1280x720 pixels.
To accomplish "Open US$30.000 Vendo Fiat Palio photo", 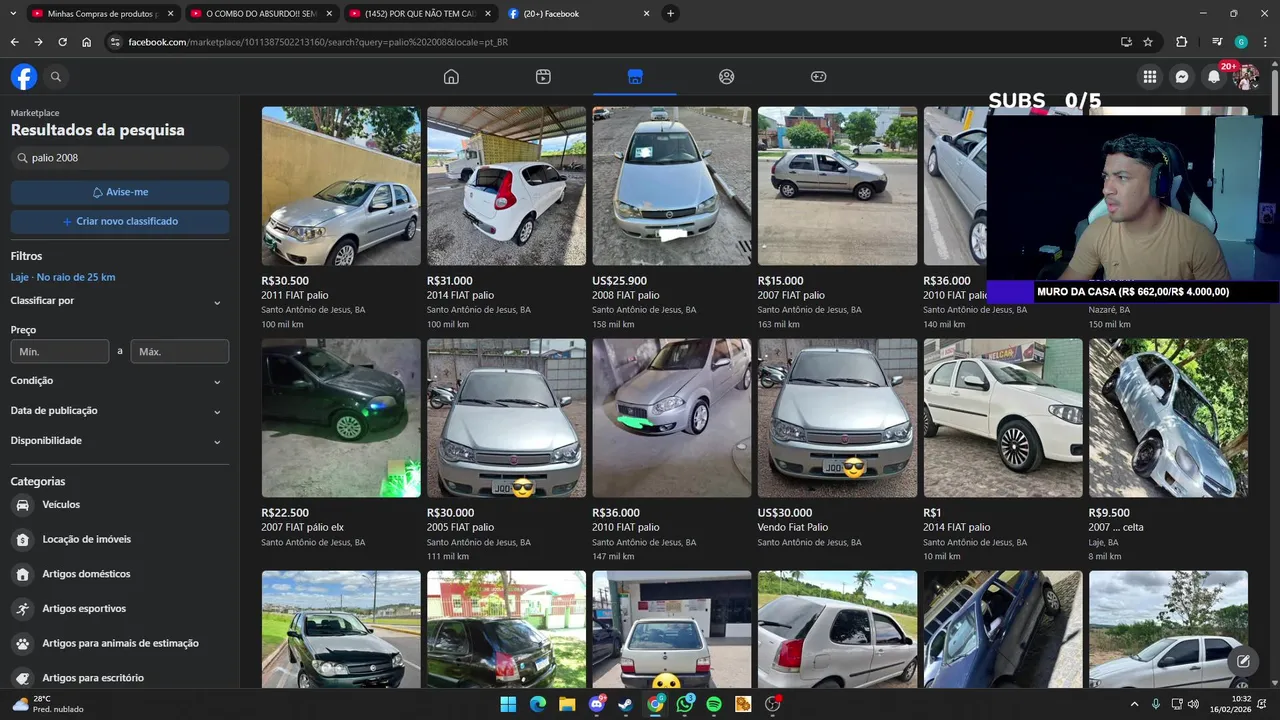I will pos(837,418).
